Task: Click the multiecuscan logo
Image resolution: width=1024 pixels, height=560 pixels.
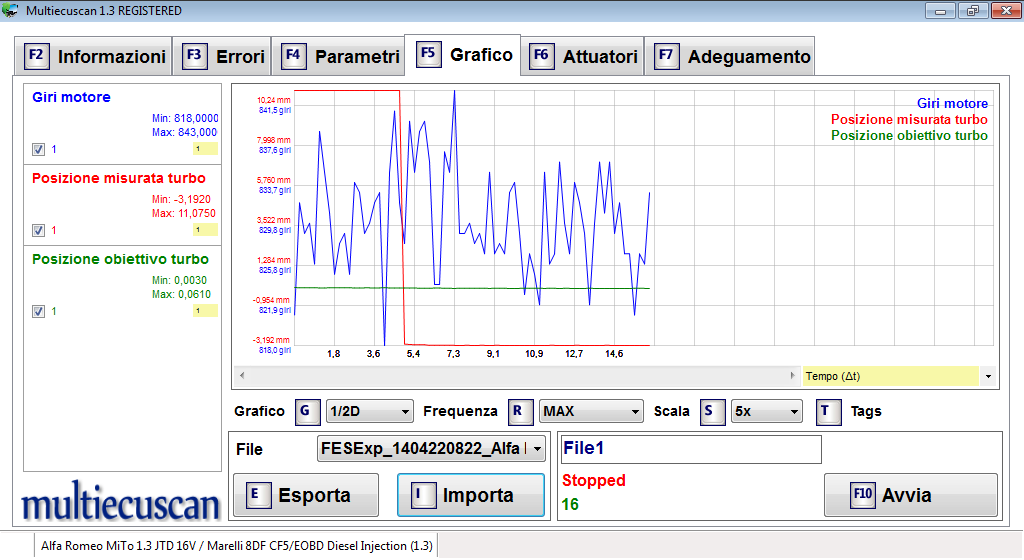Action: (121, 504)
